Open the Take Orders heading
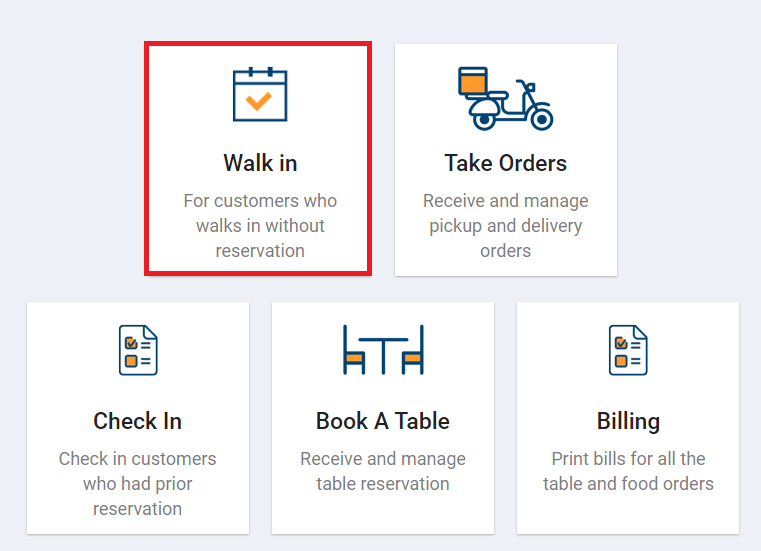The image size is (761, 551). [x=505, y=163]
